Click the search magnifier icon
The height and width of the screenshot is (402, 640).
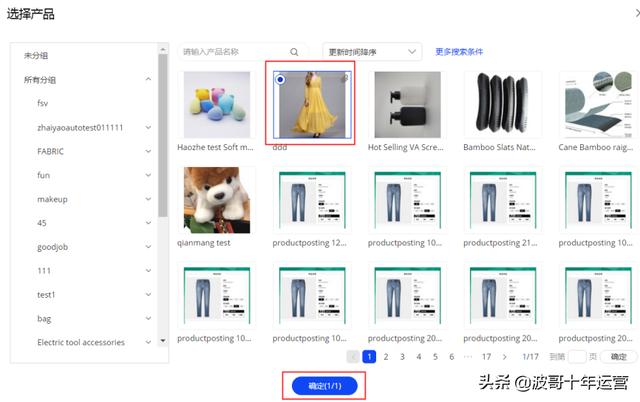pyautogui.click(x=294, y=52)
